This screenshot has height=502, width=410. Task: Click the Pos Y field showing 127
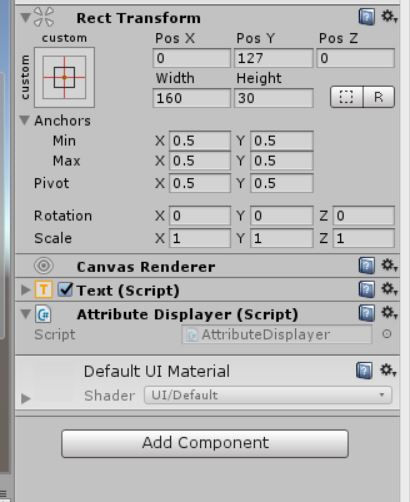tap(273, 58)
